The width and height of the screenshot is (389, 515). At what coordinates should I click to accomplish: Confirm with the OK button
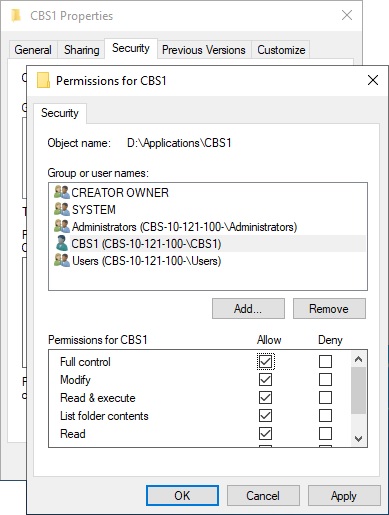[182, 495]
